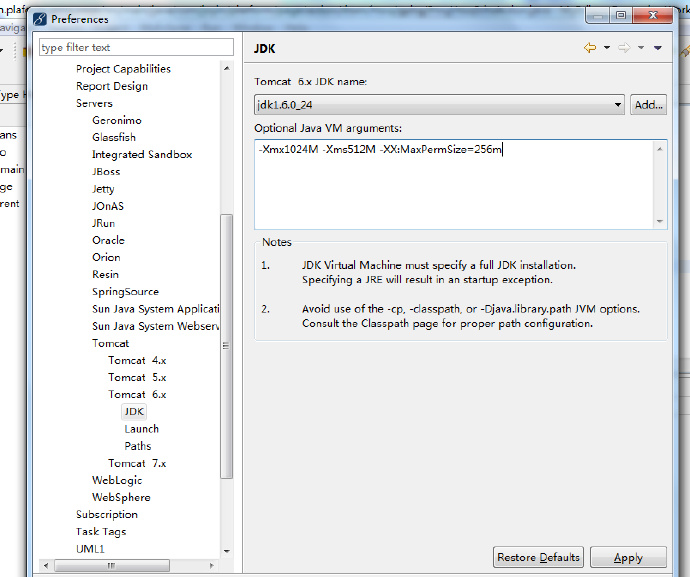
Task: Open the JDK name combo box
Action: [x=439, y=105]
